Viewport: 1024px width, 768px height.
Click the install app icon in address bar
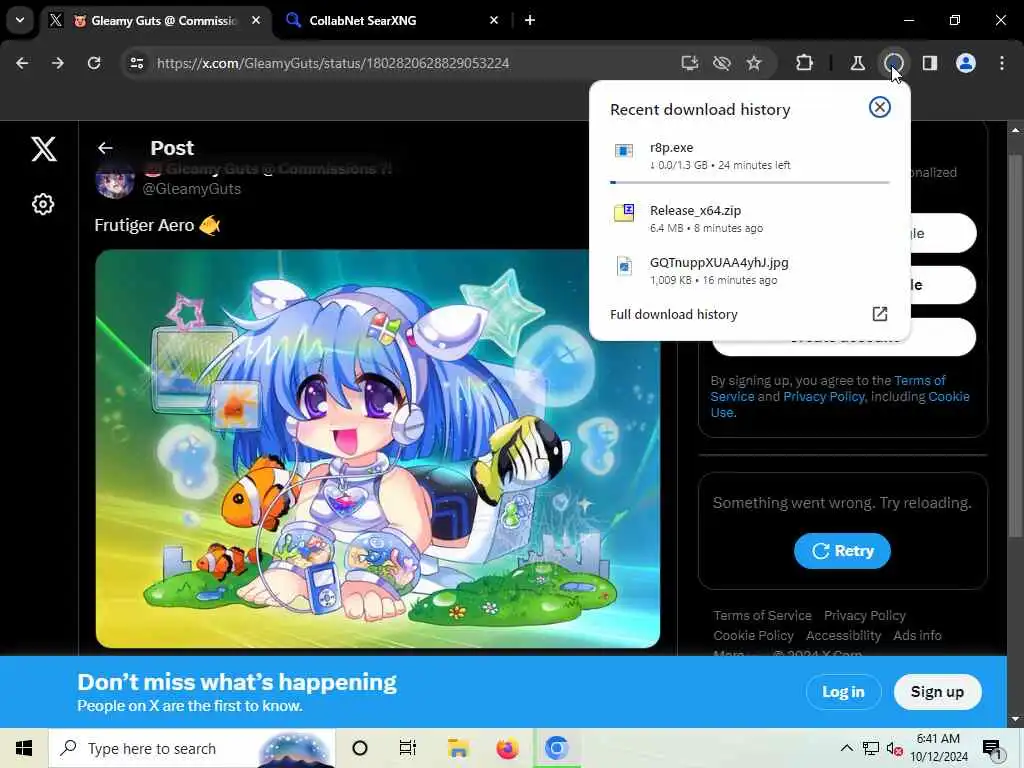point(690,63)
